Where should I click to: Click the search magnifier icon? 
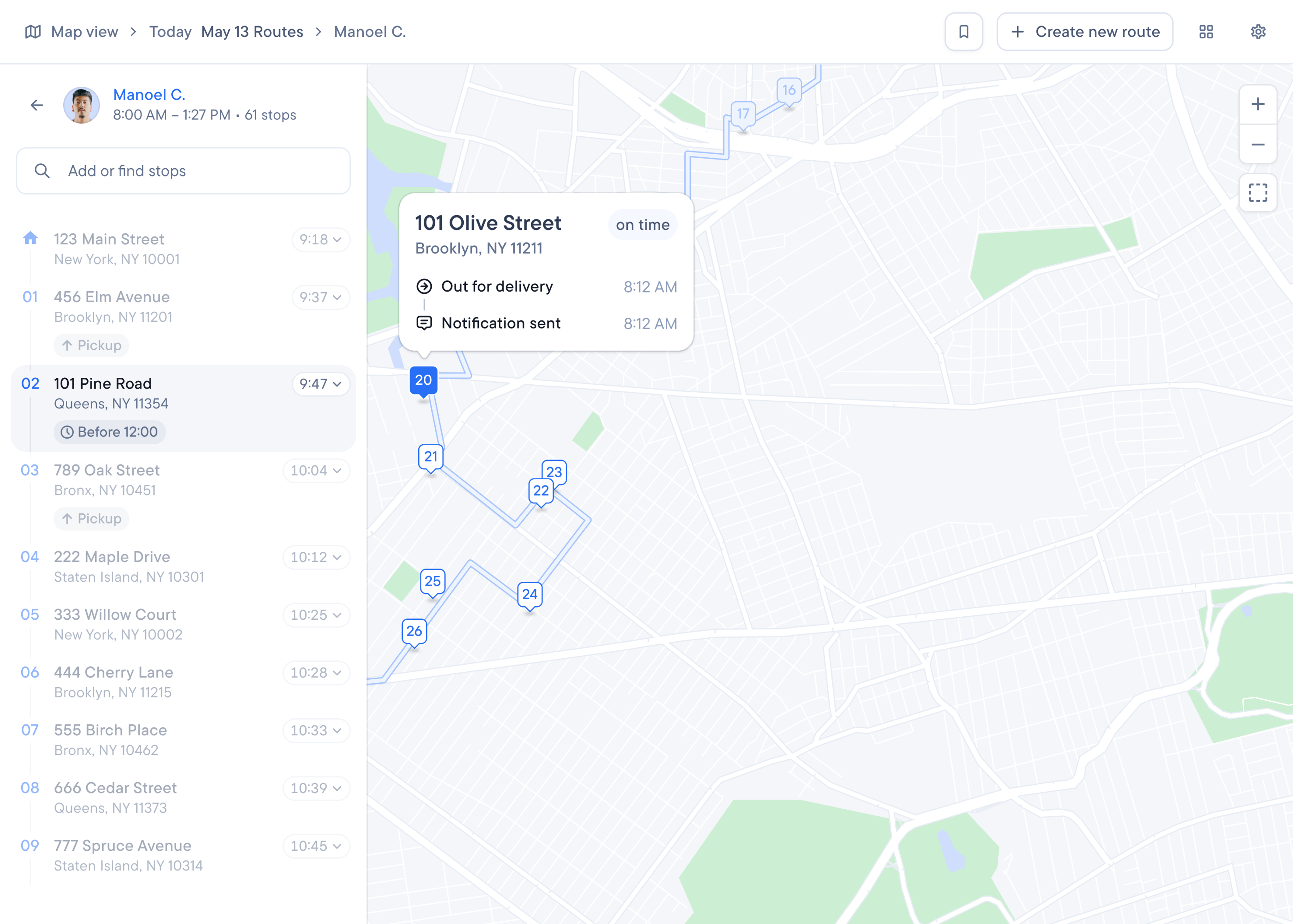click(x=42, y=171)
